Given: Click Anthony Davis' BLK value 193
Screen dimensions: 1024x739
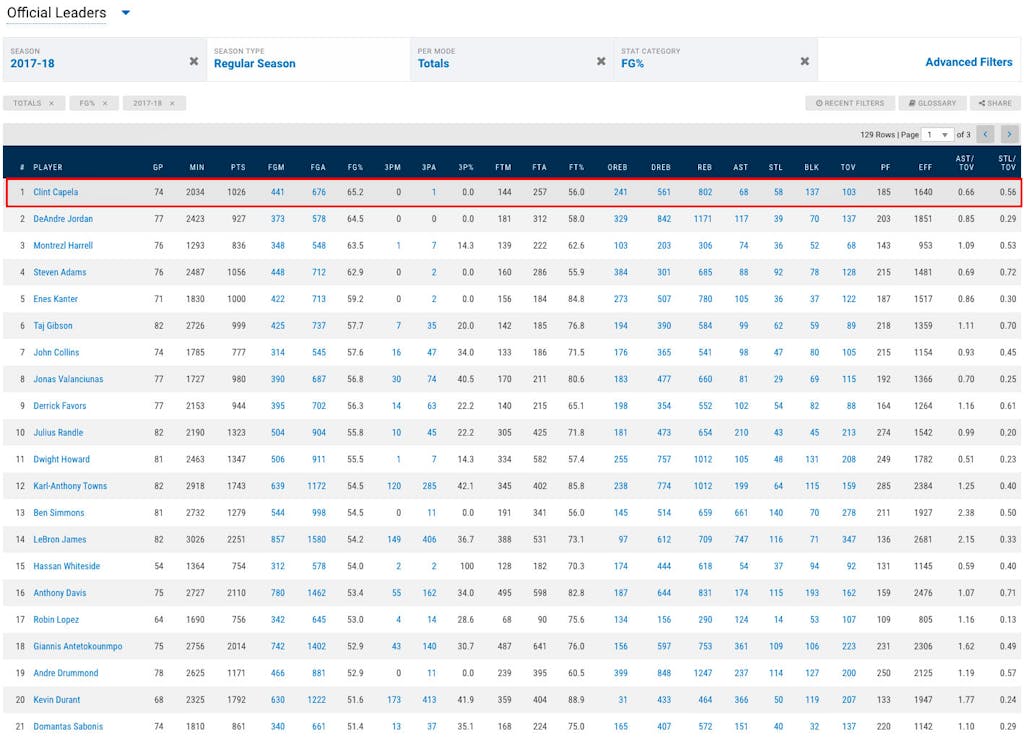Looking at the screenshot, I should point(812,593).
